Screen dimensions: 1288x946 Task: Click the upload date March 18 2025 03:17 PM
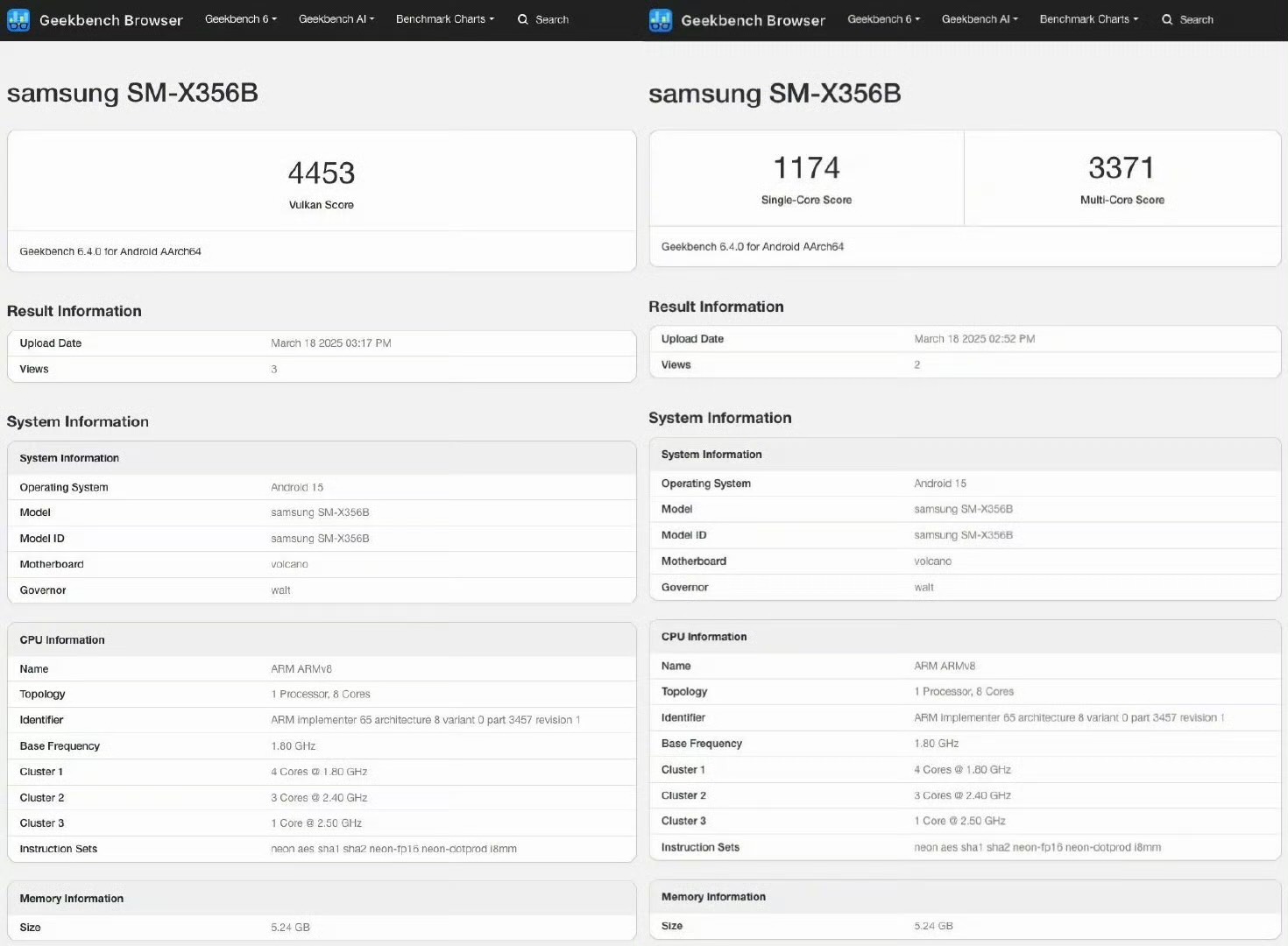pos(330,343)
